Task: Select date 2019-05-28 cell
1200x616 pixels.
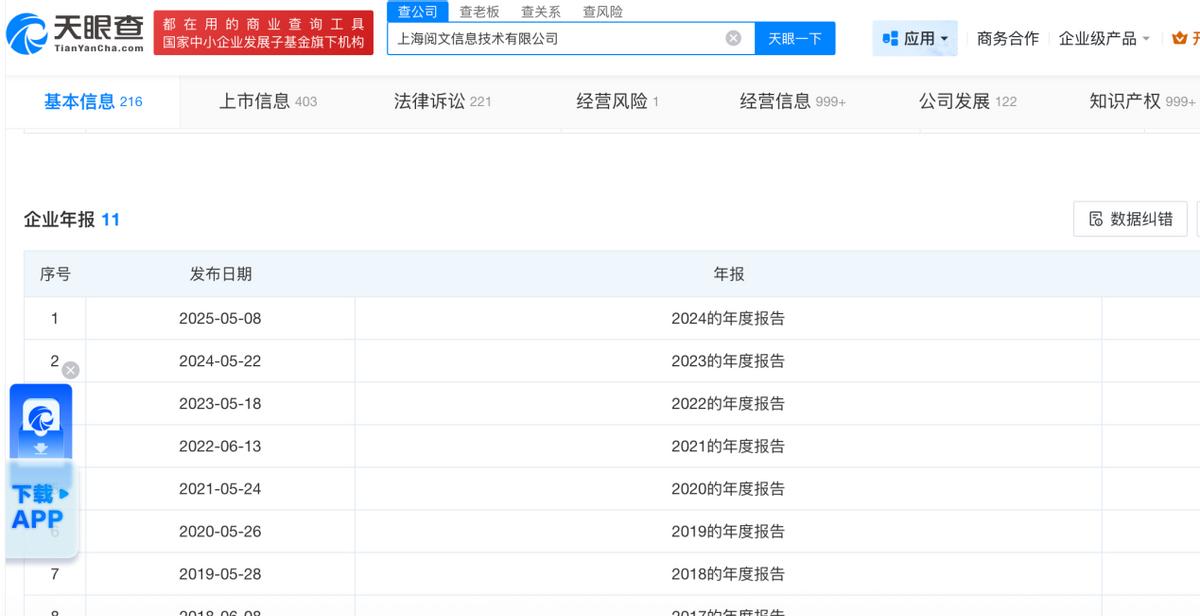Action: (x=220, y=574)
